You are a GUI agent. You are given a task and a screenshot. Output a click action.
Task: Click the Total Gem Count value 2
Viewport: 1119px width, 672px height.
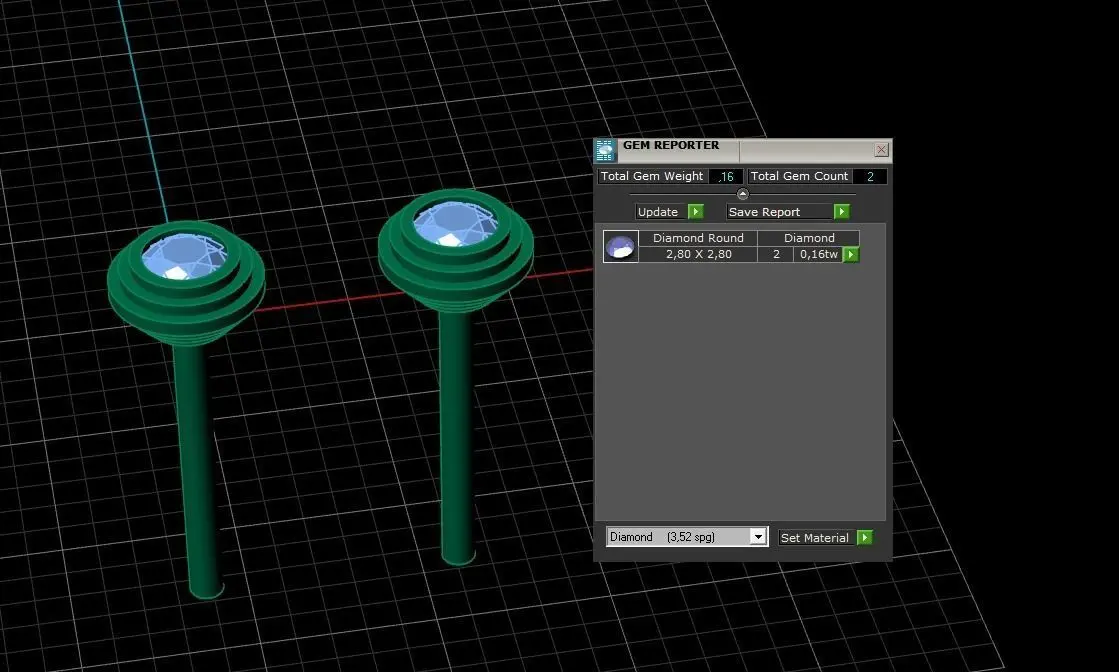(870, 176)
